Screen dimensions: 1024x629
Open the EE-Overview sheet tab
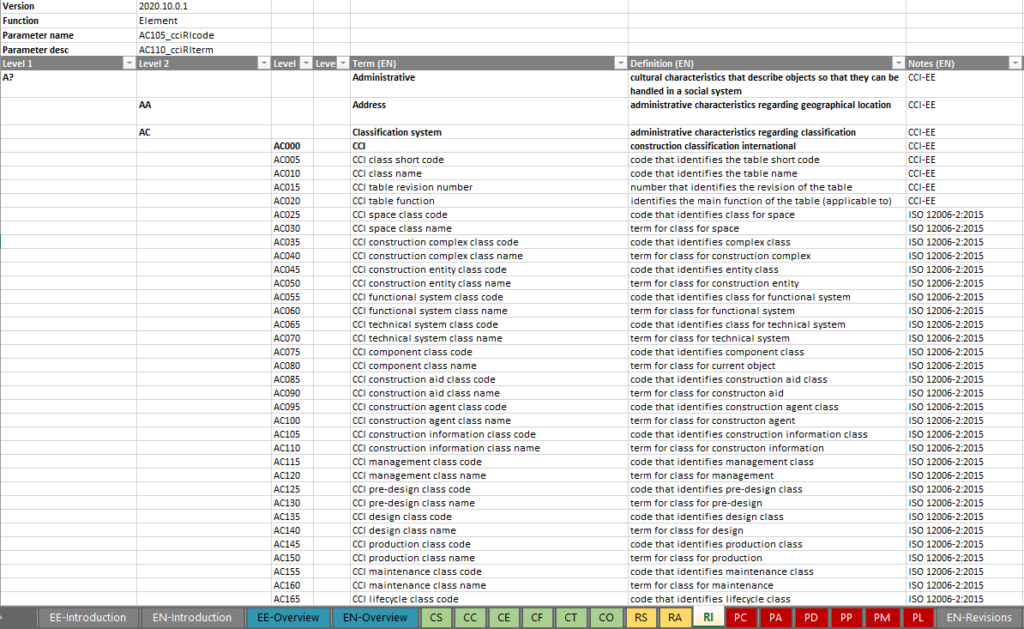288,618
